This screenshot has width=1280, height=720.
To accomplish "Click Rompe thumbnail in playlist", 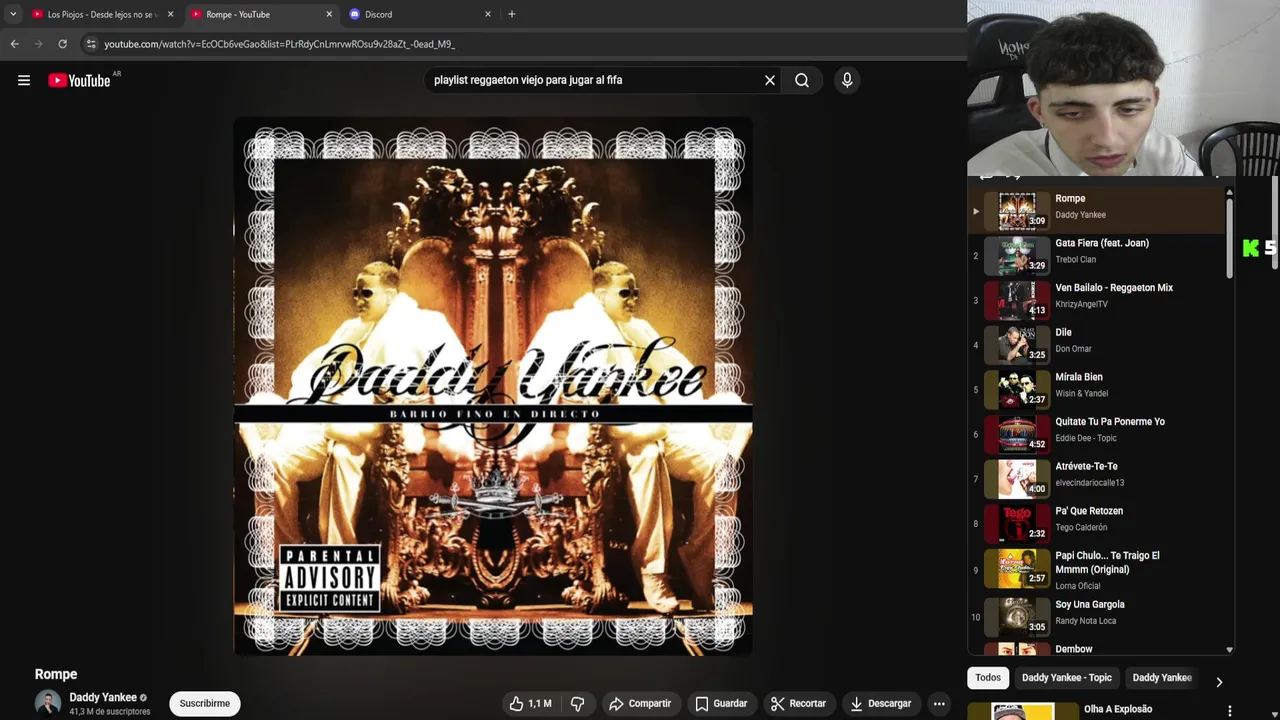I will pyautogui.click(x=1017, y=211).
